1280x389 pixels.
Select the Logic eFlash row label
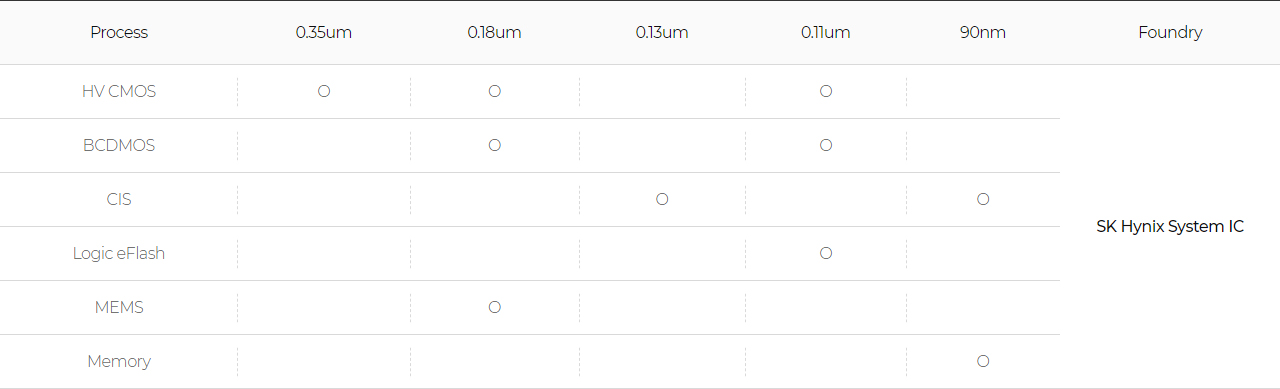click(x=119, y=253)
